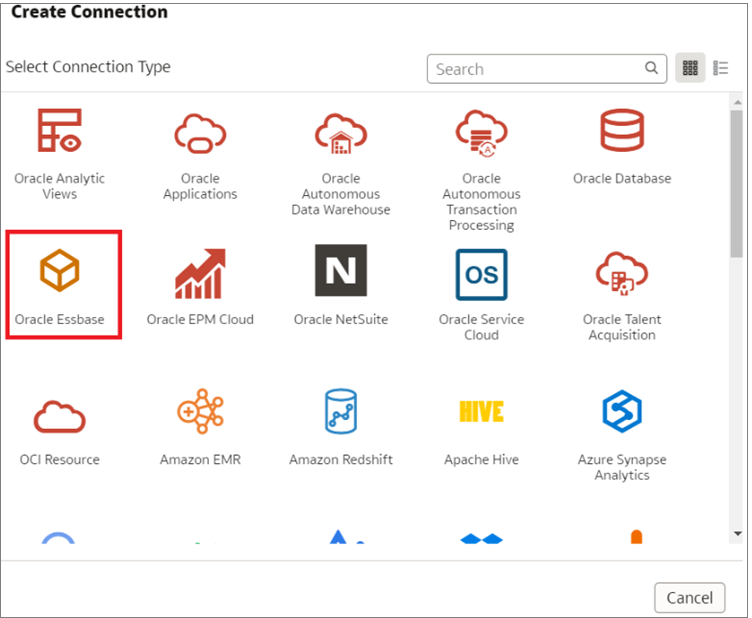Choose the Oracle NetSuite N icon
The image size is (752, 618).
(341, 270)
